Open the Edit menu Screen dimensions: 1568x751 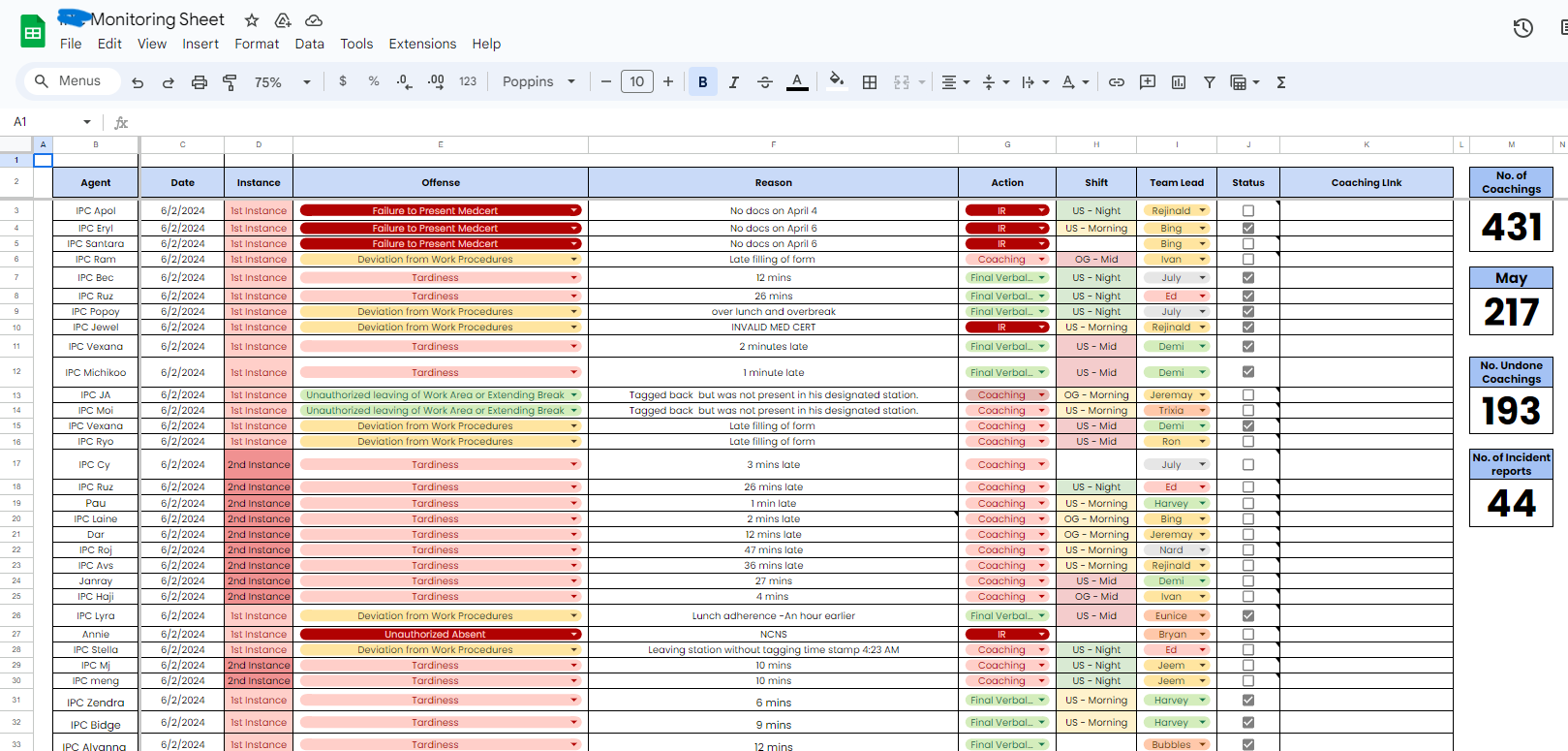(109, 44)
